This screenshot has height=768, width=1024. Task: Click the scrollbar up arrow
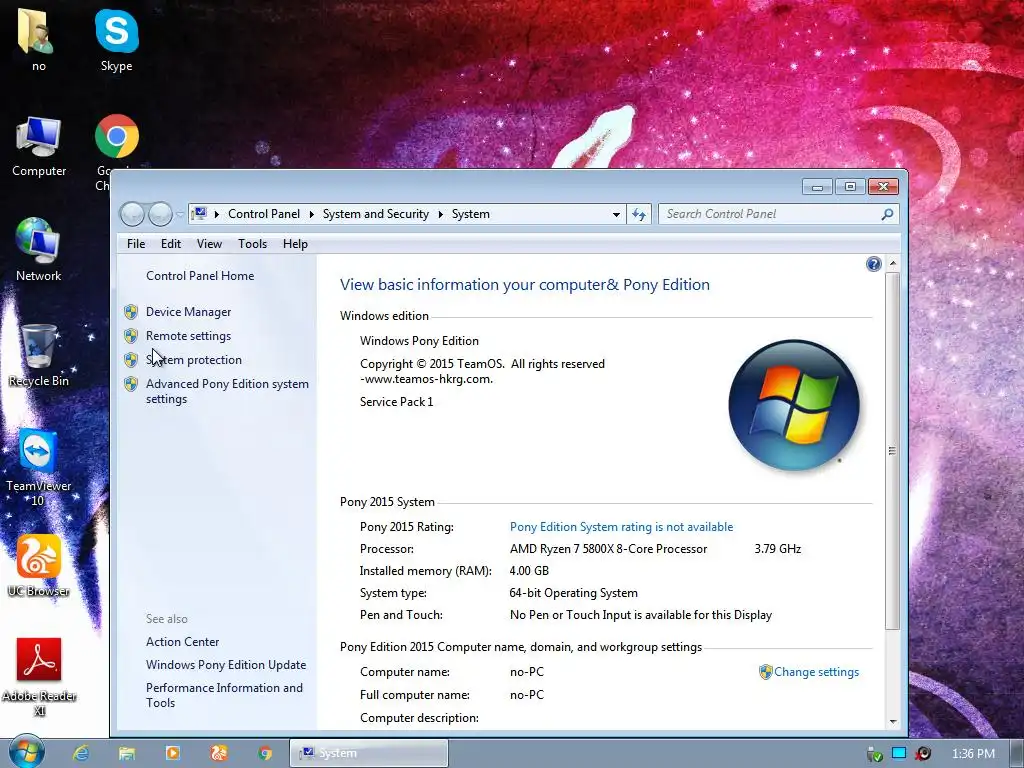[893, 263]
